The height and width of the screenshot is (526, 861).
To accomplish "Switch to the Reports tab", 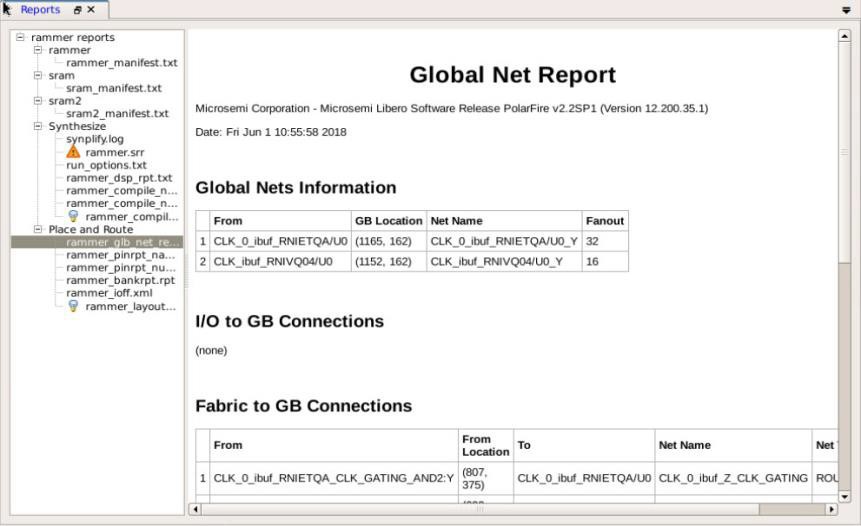I will (40, 10).
